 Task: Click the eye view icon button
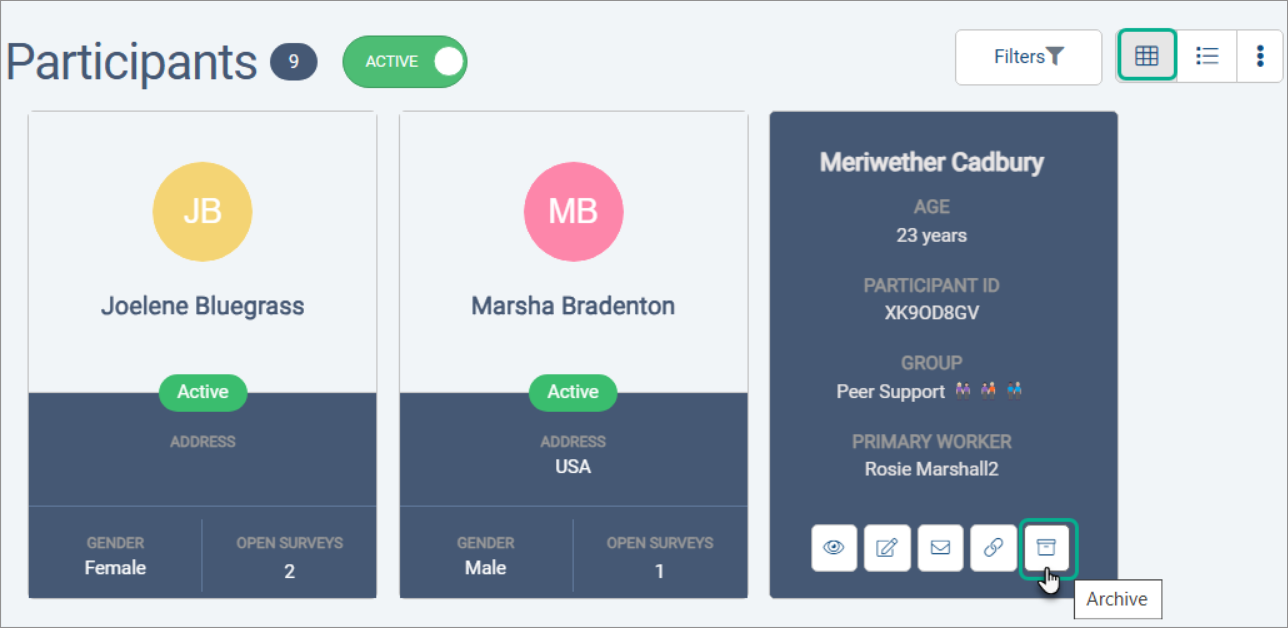[x=834, y=547]
